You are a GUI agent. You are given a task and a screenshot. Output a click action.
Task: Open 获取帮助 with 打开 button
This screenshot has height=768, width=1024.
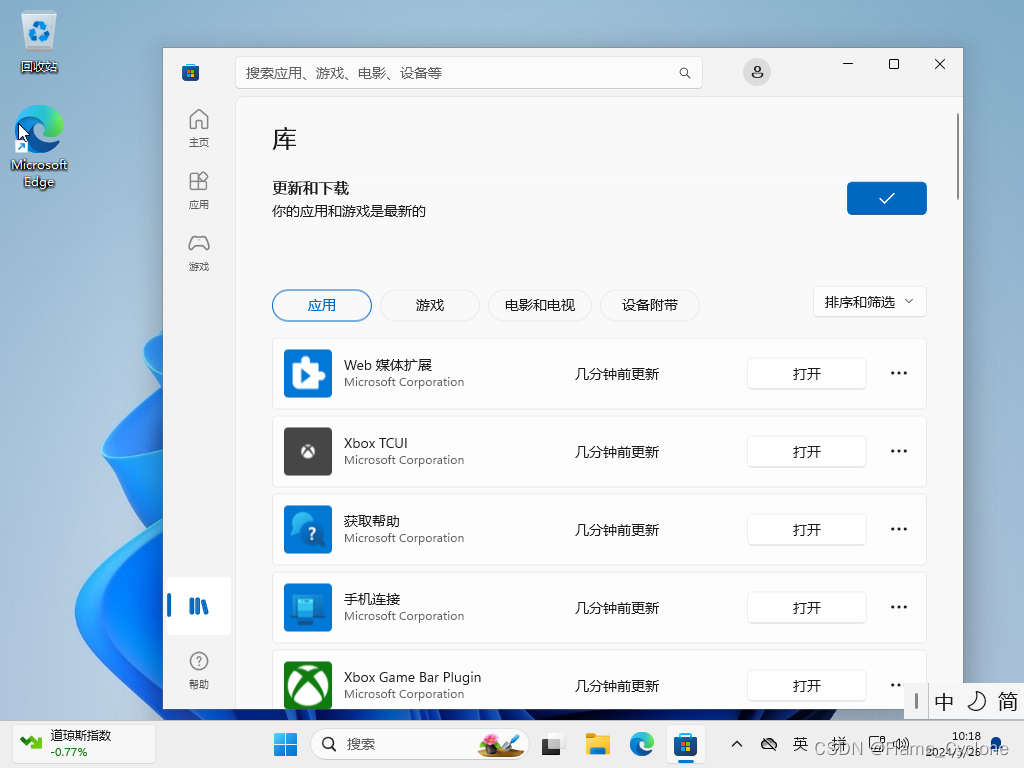point(807,530)
